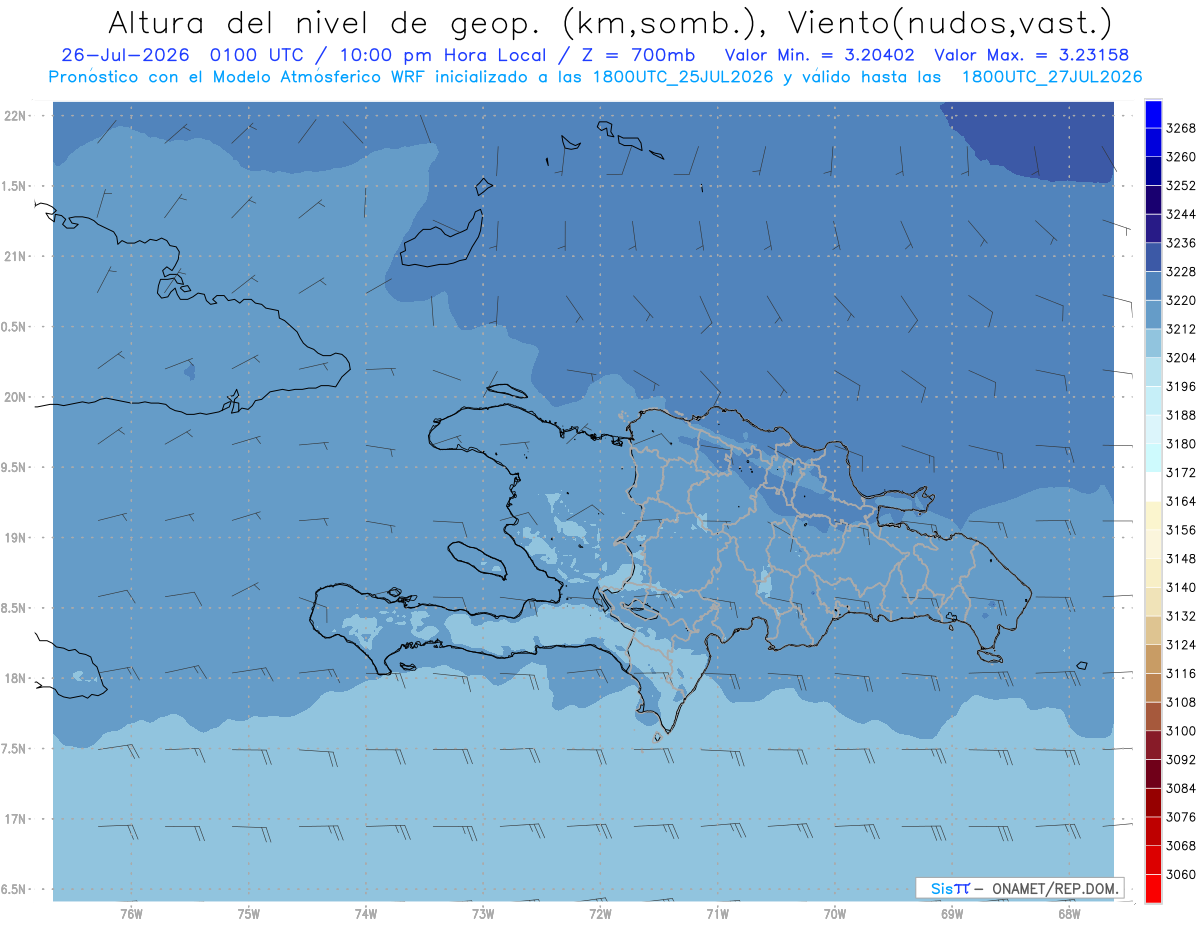This screenshot has width=1200, height=927.
Task: Click the date text '26-Jul-2026'
Action: [x=127, y=55]
